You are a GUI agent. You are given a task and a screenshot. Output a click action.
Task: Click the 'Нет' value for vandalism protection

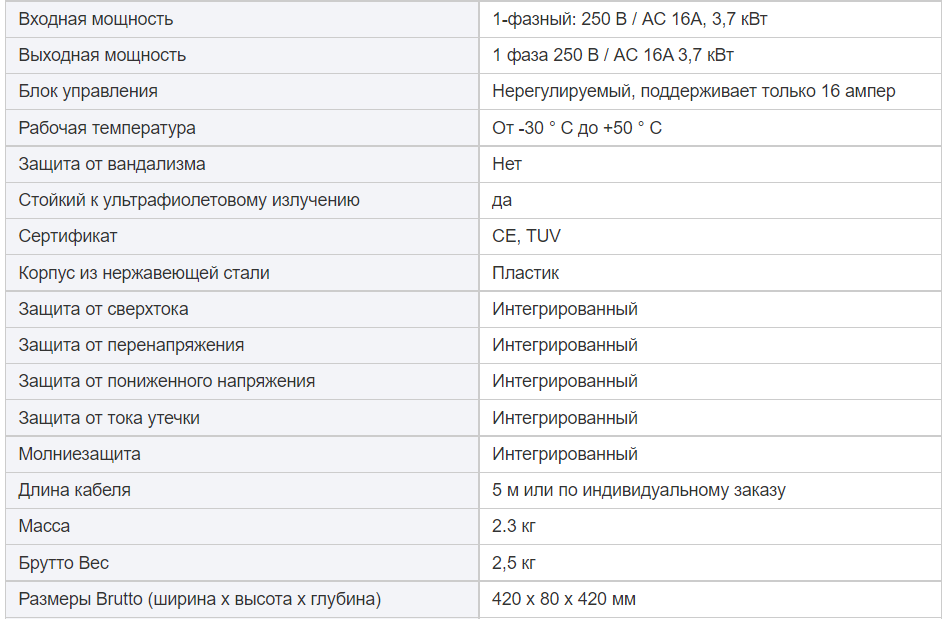[507, 164]
